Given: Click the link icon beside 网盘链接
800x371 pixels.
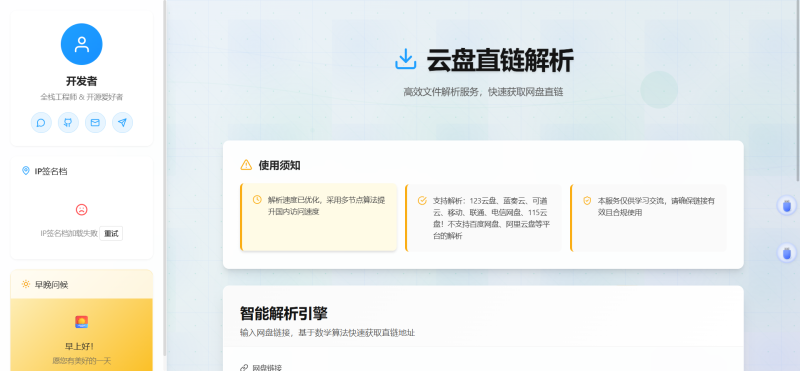Looking at the screenshot, I should (x=244, y=367).
